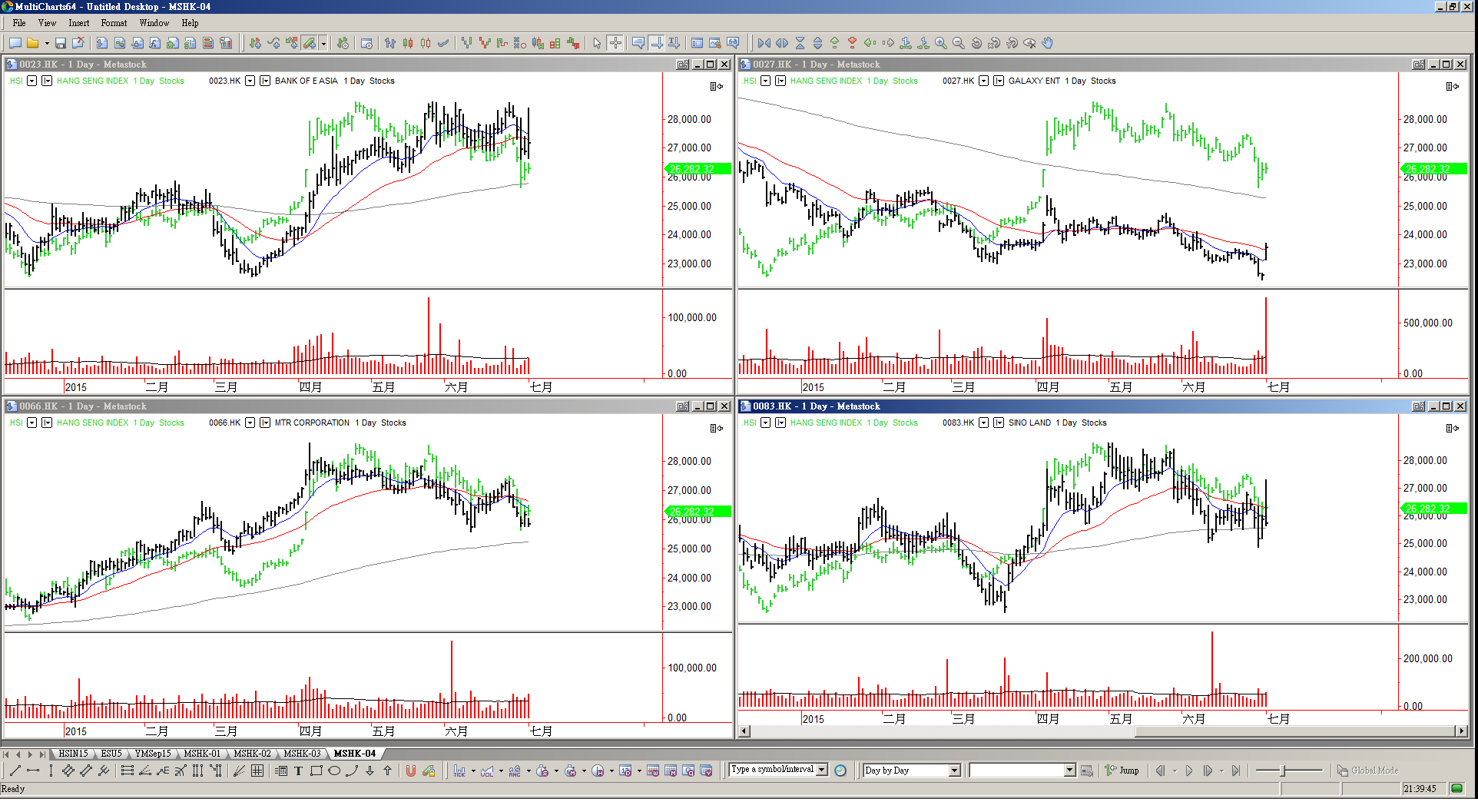The width and height of the screenshot is (1478, 812).
Task: Activate the hand pan tool
Action: 1048,44
